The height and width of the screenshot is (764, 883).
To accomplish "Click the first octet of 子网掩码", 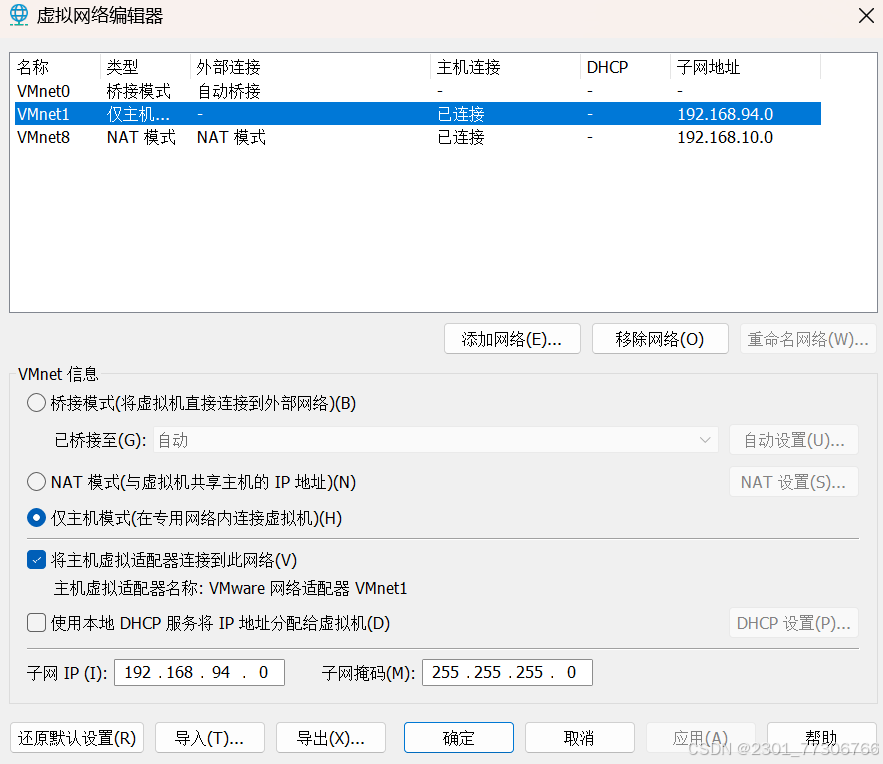I will point(445,672).
